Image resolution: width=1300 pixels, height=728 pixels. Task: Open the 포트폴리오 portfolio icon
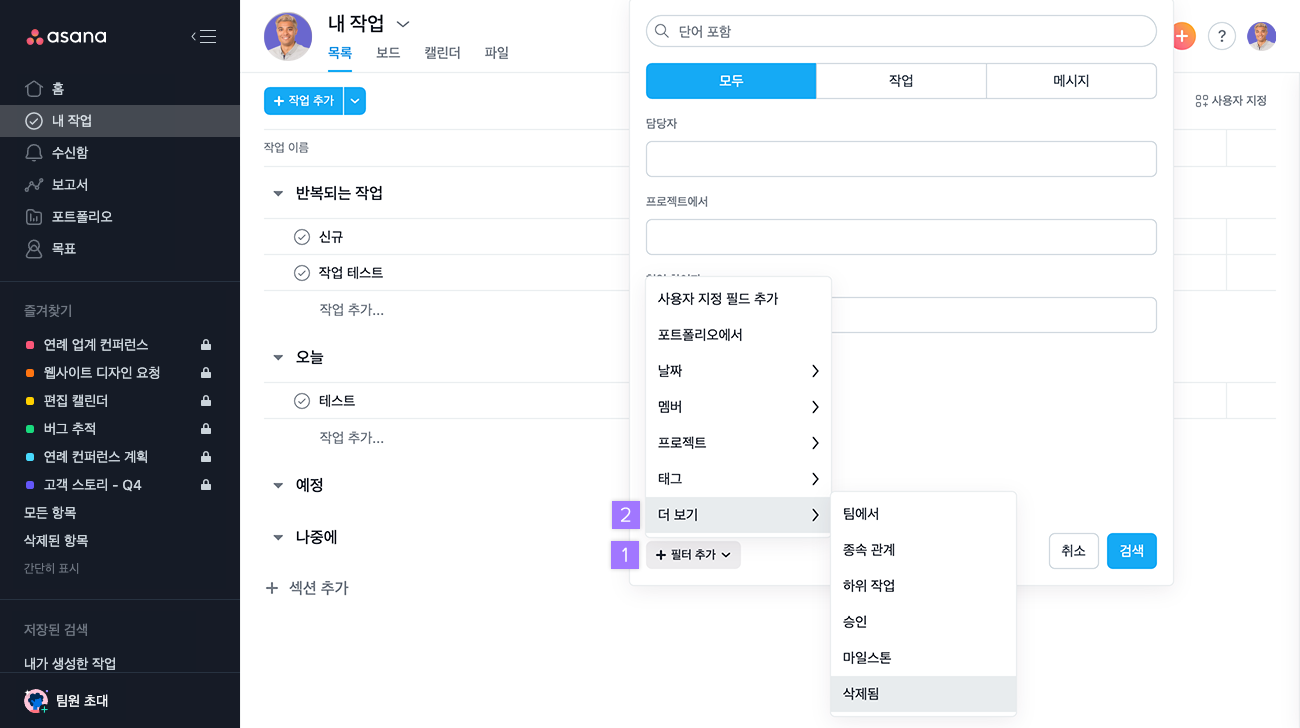34,217
